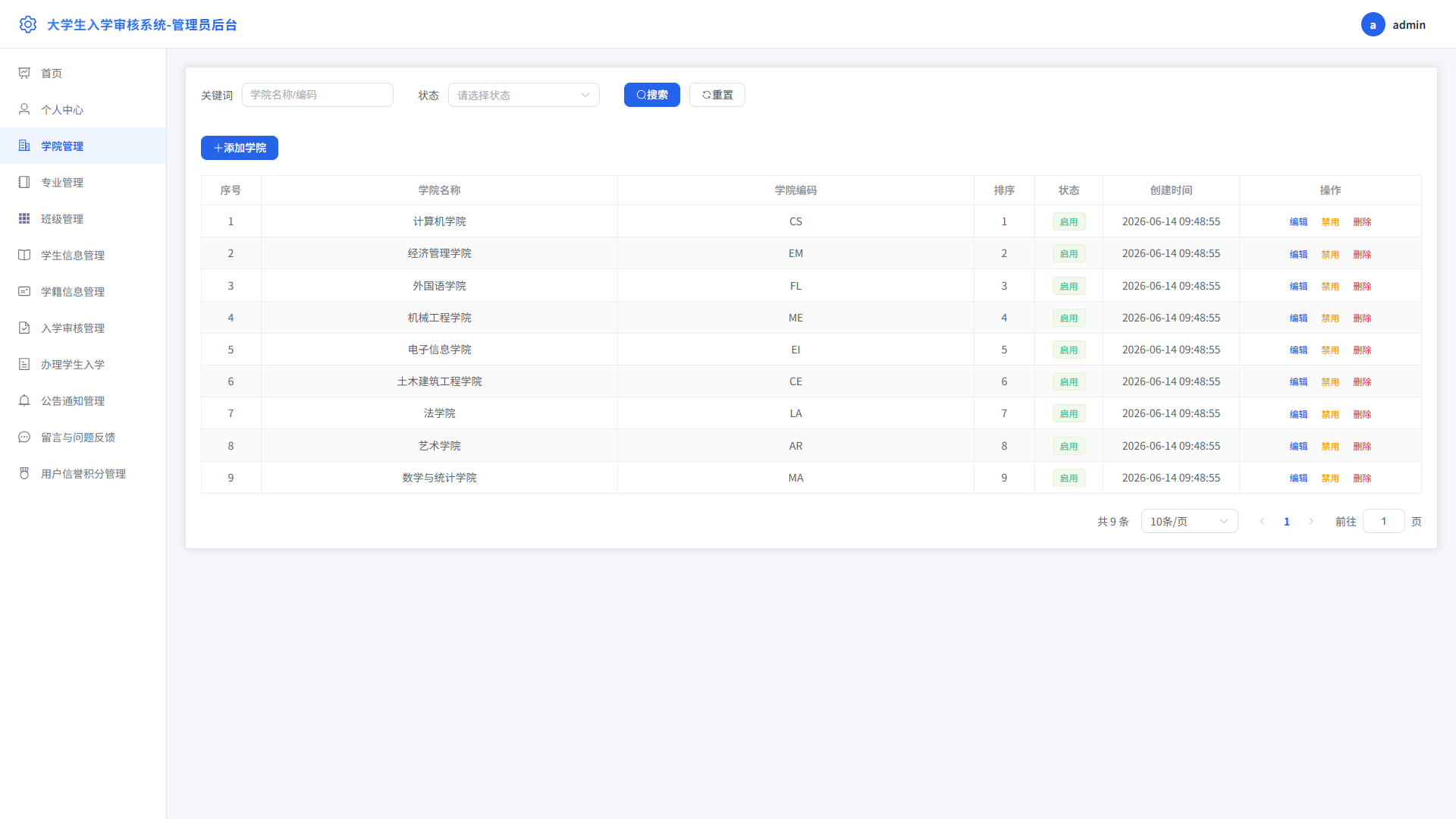Click the gear icon beside the system title
Screen dimensions: 1456x819
[28, 24]
